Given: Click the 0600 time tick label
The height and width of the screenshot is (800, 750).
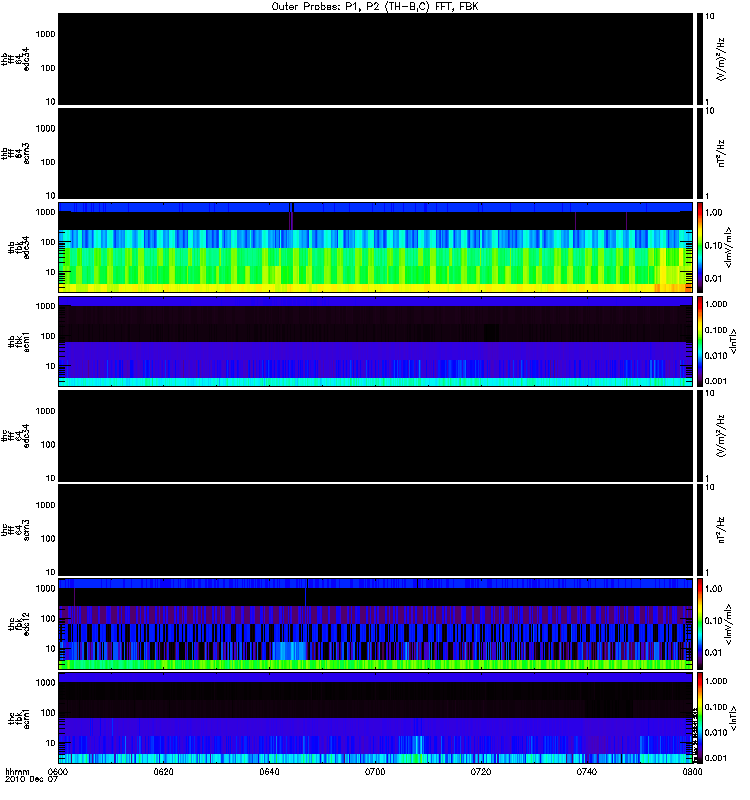Looking at the screenshot, I should 57,771.
